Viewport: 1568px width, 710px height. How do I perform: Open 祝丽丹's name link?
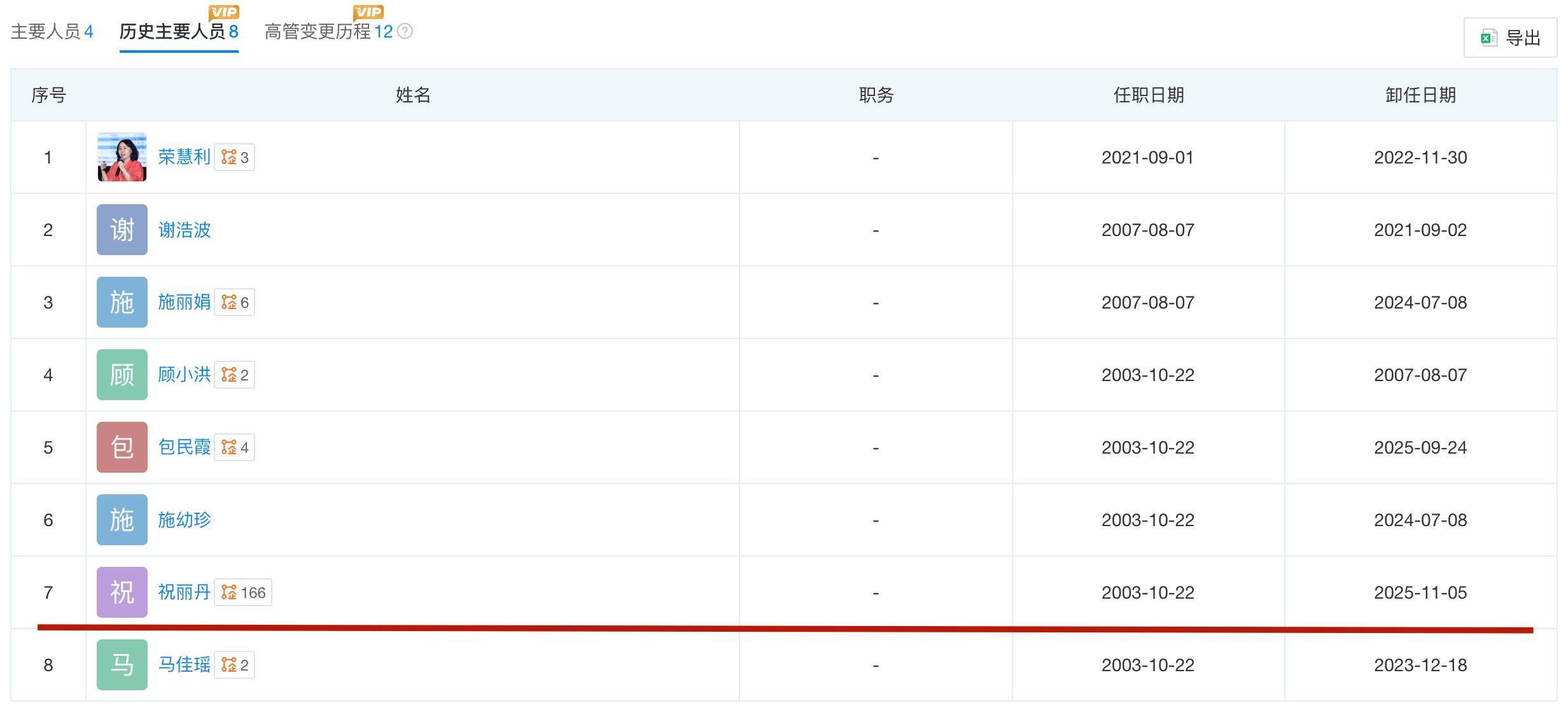point(185,592)
